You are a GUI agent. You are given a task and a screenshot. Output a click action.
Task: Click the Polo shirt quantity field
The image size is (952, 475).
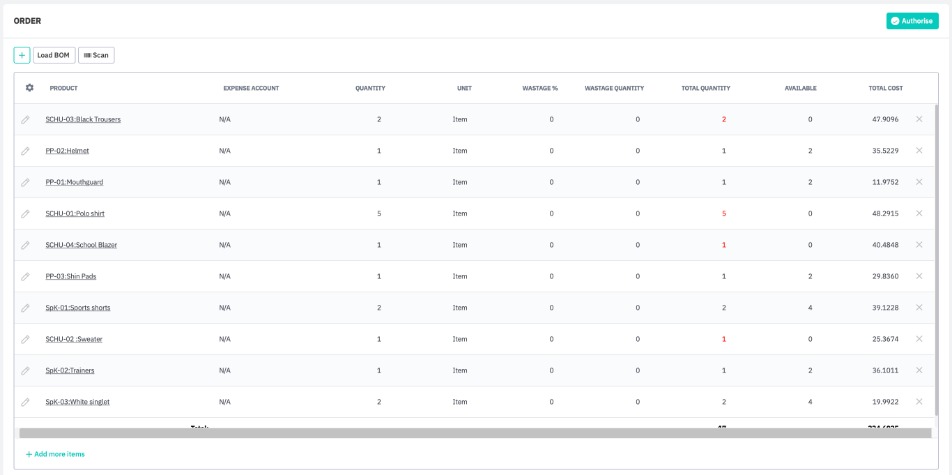(379, 213)
